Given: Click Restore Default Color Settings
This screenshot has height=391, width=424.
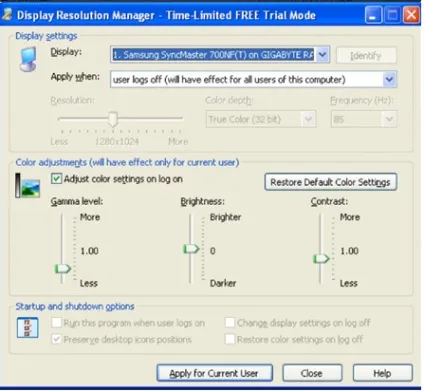Looking at the screenshot, I should pos(330,182).
